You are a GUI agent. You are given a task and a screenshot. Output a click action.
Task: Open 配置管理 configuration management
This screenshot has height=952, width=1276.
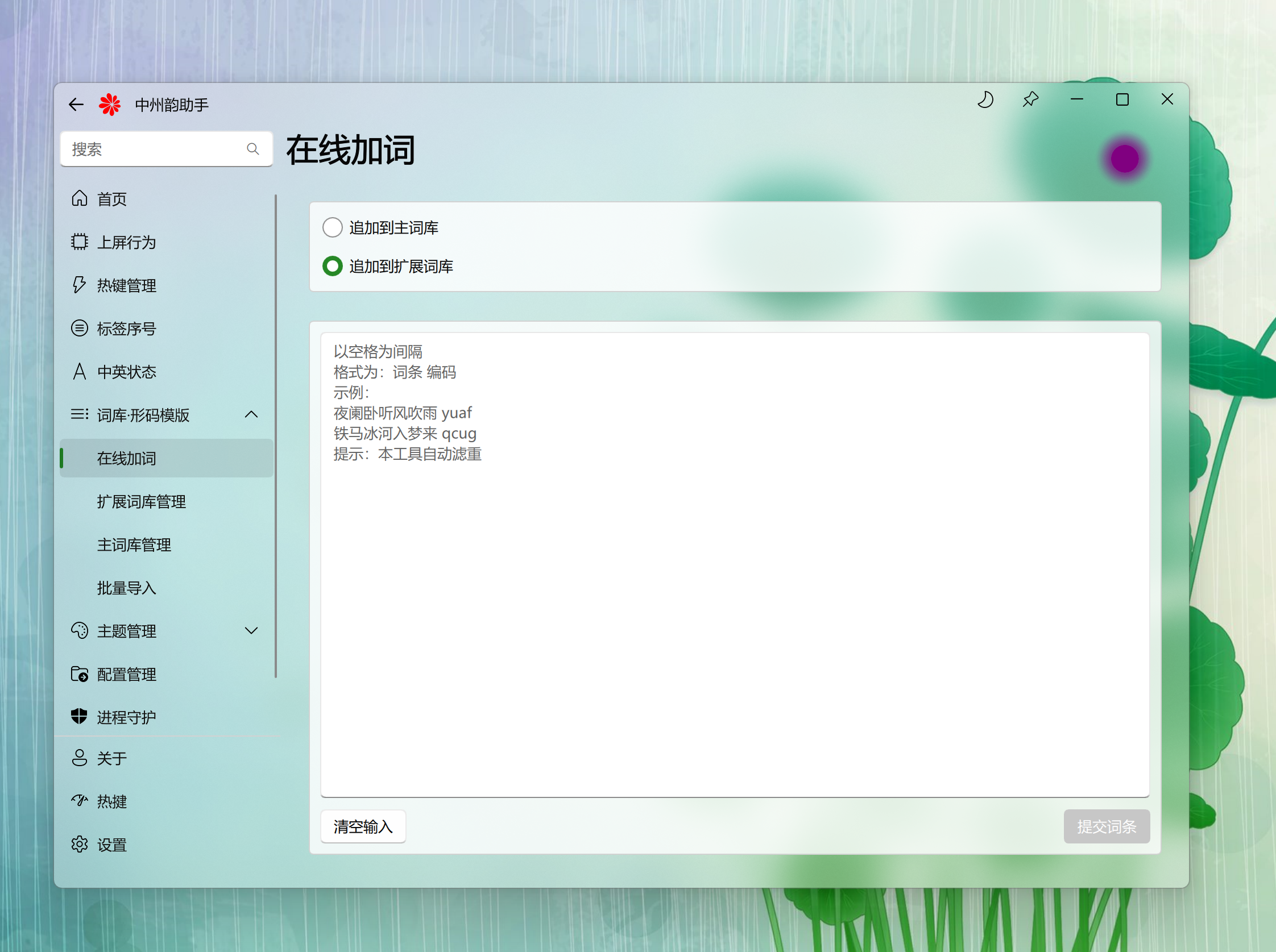coord(126,674)
